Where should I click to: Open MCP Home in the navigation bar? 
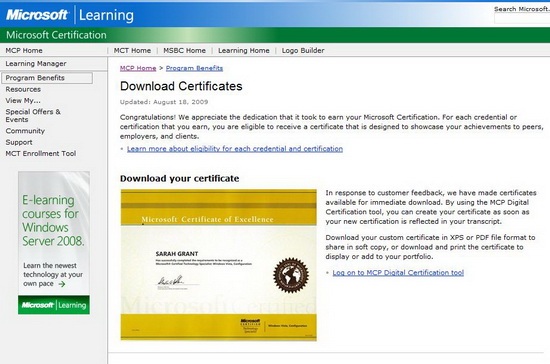click(24, 50)
